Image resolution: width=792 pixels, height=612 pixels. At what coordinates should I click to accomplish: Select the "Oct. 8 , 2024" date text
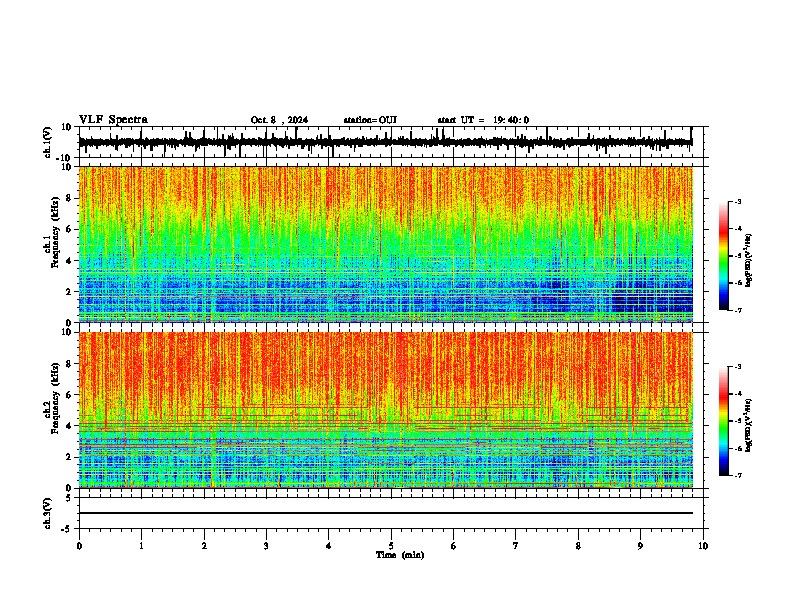click(279, 120)
